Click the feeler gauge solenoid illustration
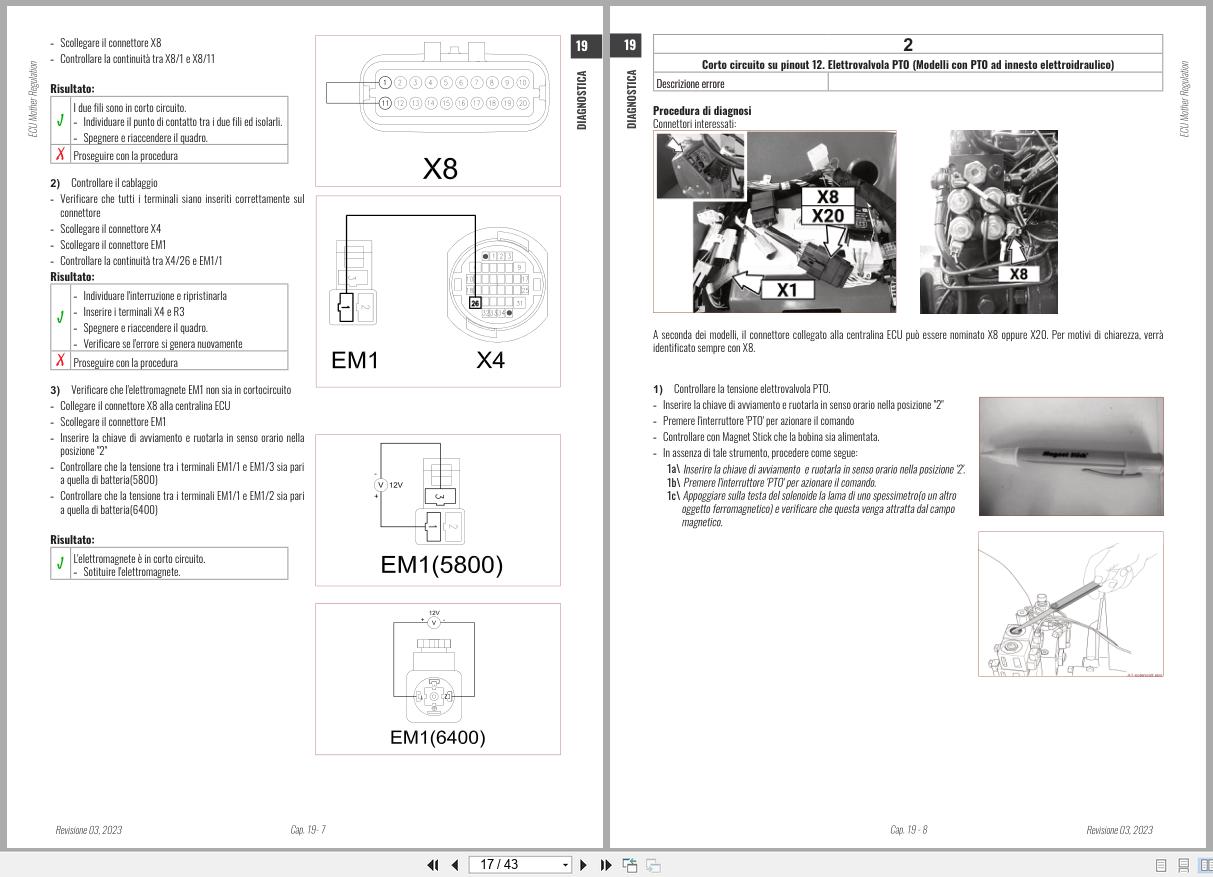Image resolution: width=1213 pixels, height=877 pixels. click(x=1070, y=604)
